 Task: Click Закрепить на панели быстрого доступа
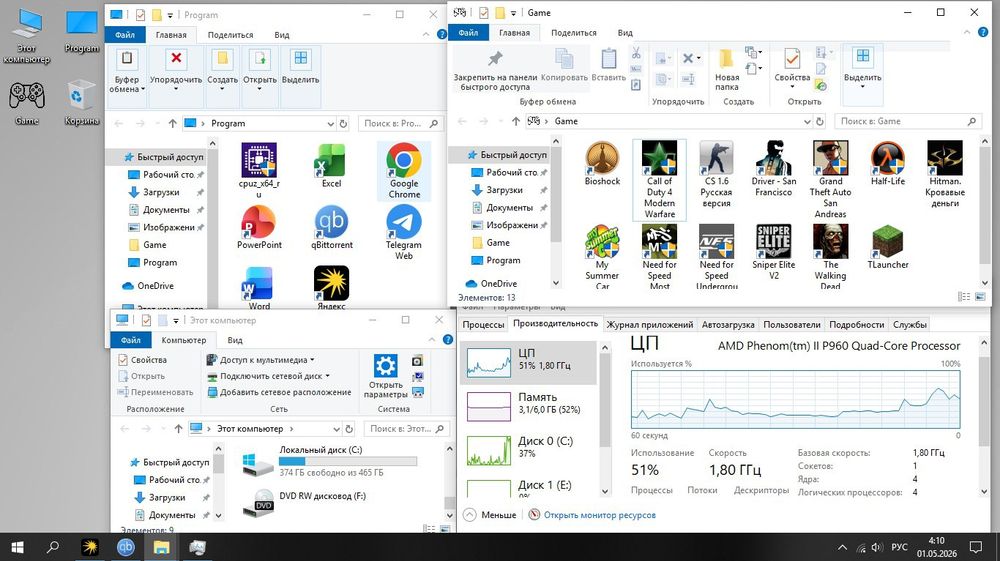[495, 69]
